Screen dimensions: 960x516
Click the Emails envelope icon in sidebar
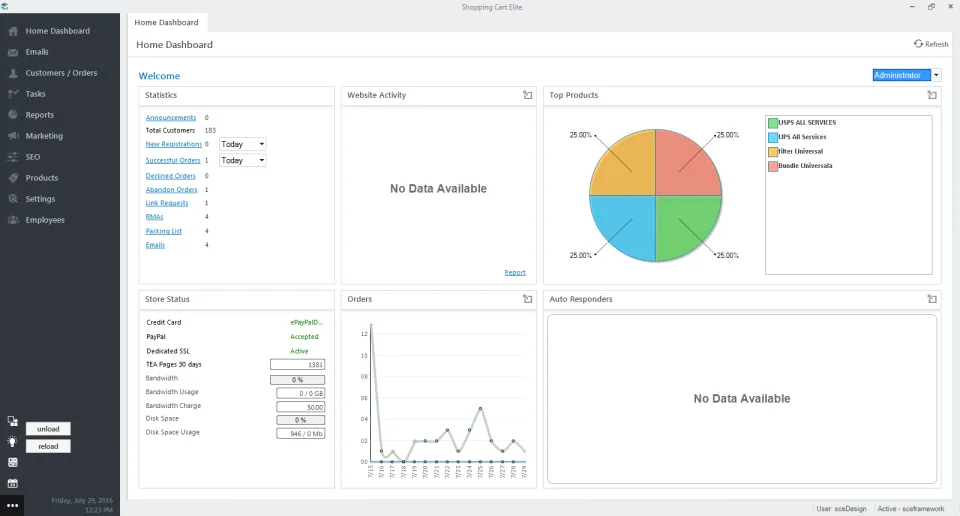[x=13, y=53]
